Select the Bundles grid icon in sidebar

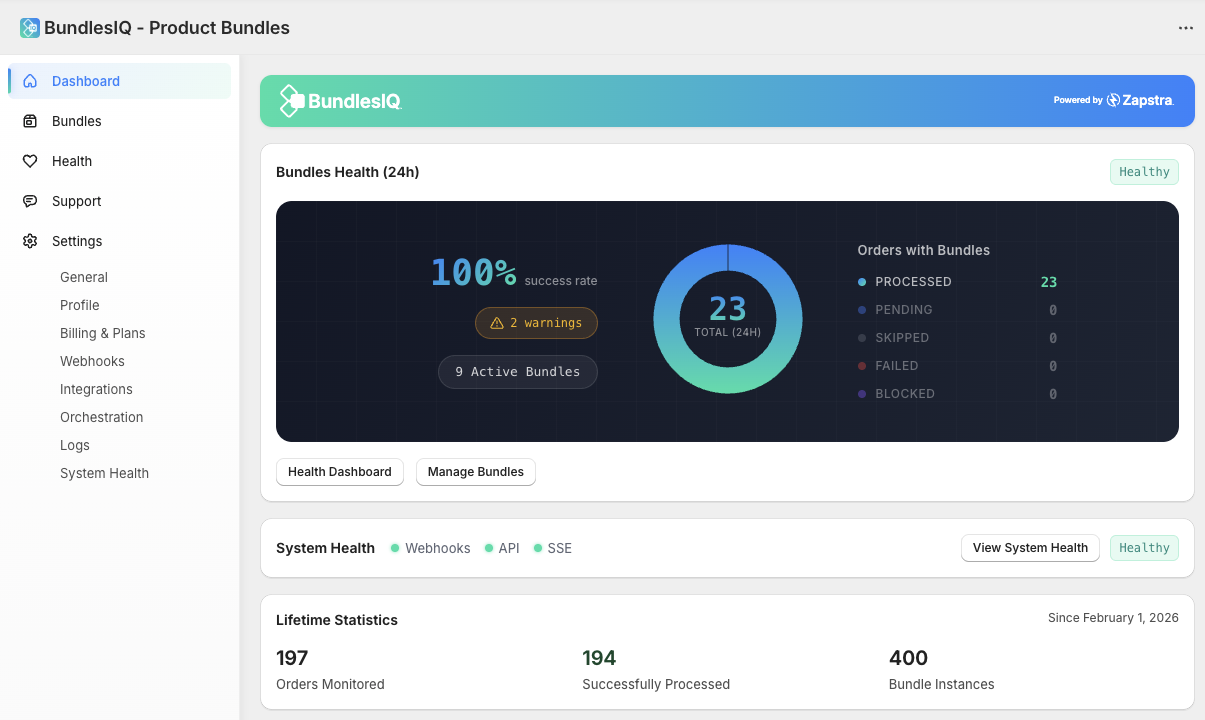click(31, 121)
